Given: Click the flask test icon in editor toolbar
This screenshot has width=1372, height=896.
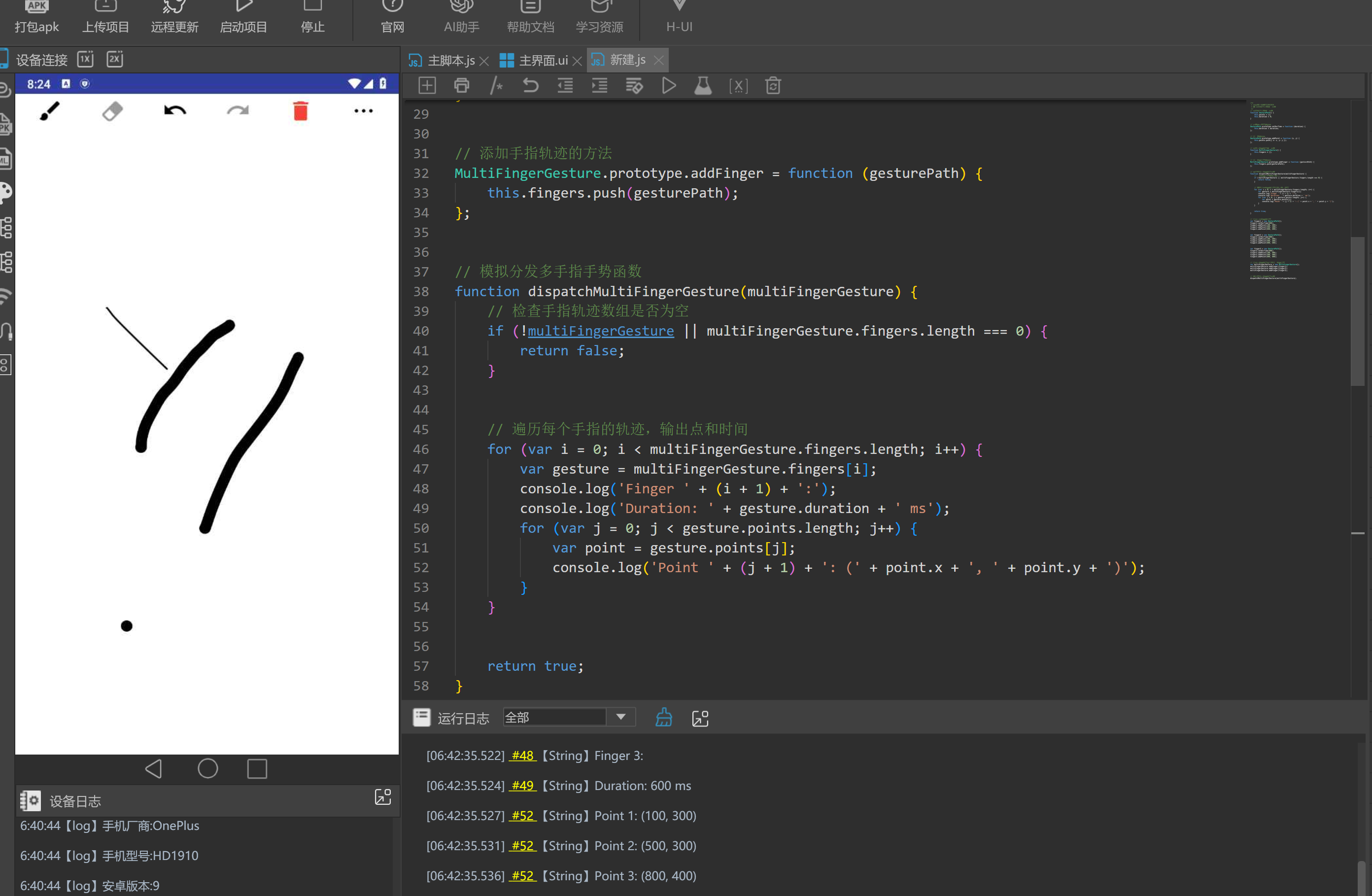Looking at the screenshot, I should coord(703,86).
